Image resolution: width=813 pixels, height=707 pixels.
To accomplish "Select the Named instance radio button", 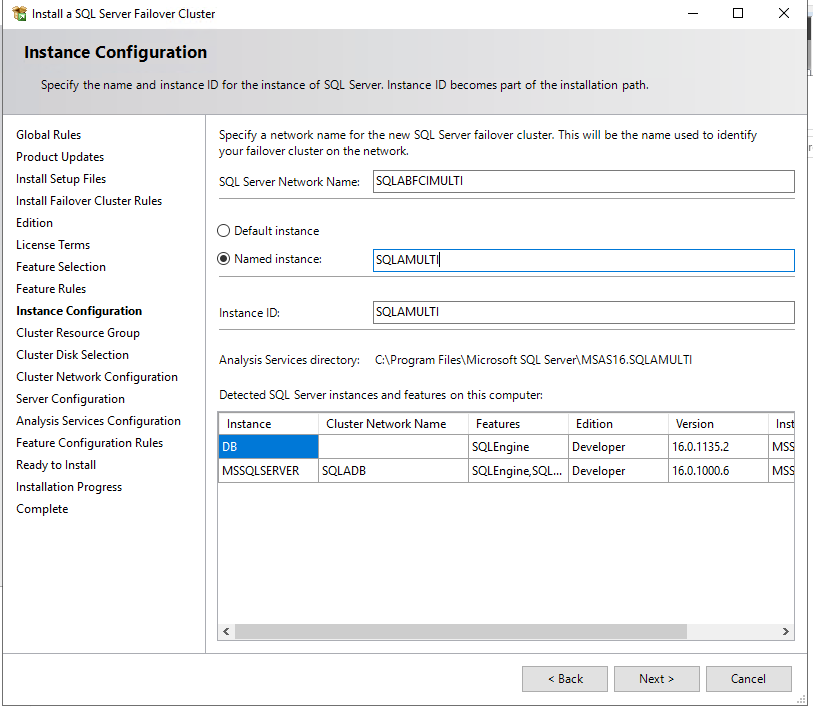I will (223, 259).
